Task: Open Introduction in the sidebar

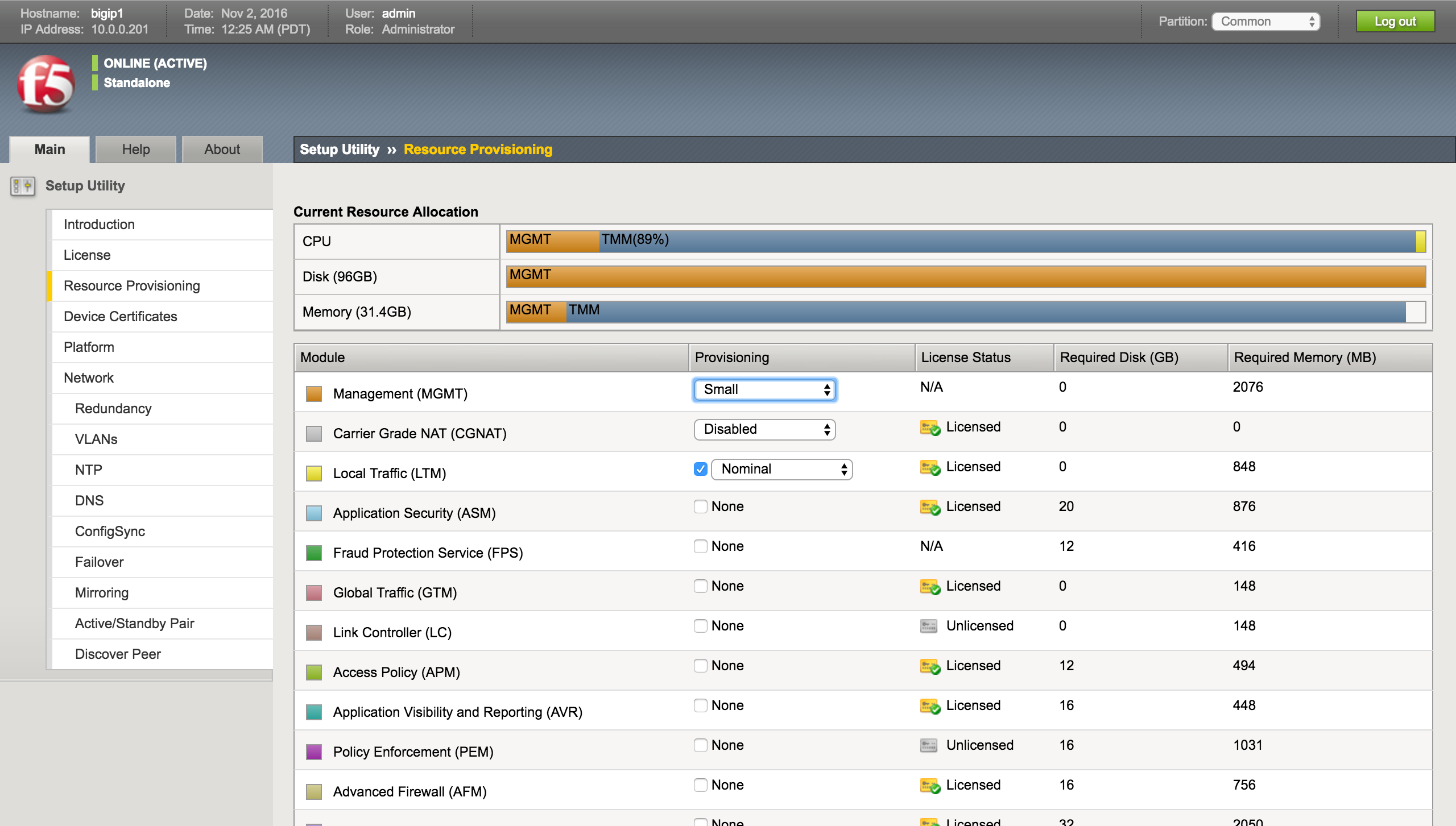Action: tap(162, 225)
